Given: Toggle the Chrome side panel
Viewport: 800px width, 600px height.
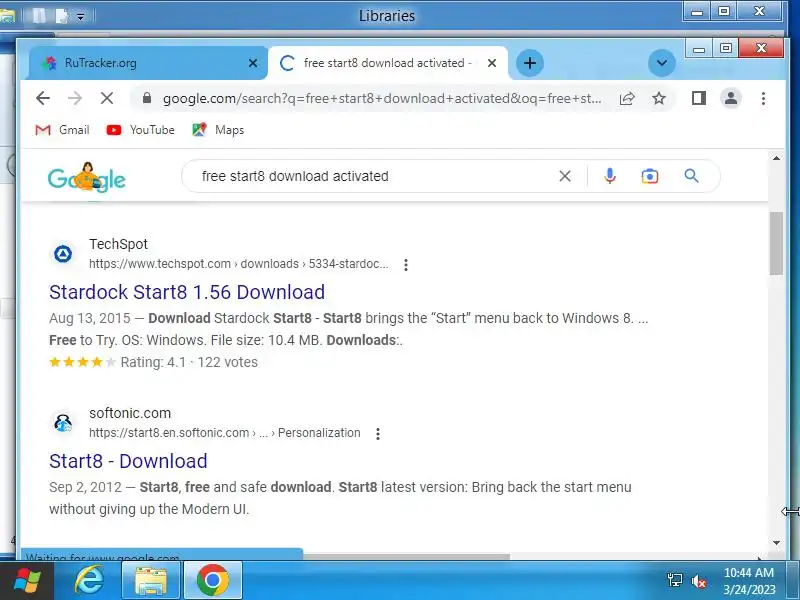Looking at the screenshot, I should point(698,98).
